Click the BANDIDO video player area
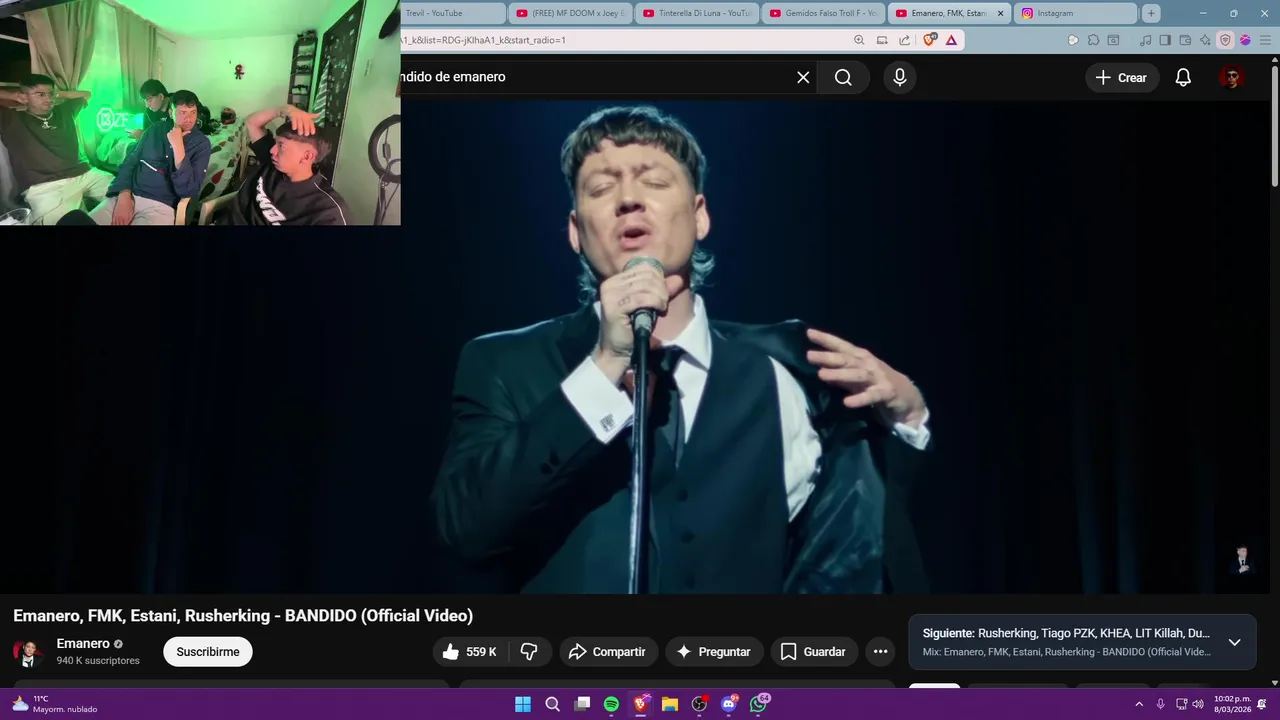Image resolution: width=1280 pixels, height=720 pixels. tap(640, 345)
